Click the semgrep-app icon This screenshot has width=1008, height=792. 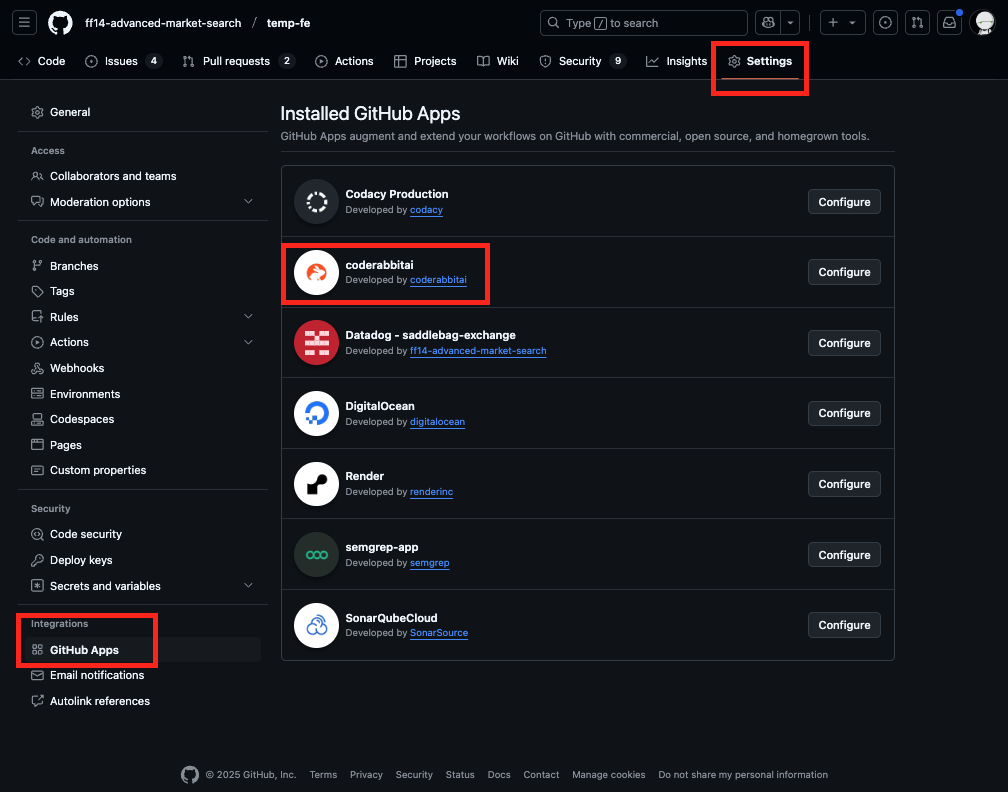coord(316,554)
